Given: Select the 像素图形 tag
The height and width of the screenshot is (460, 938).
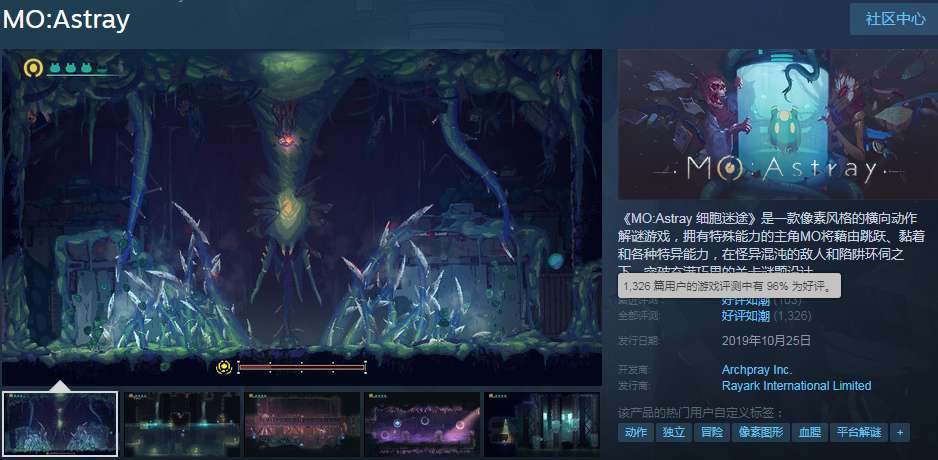Looking at the screenshot, I should (760, 432).
